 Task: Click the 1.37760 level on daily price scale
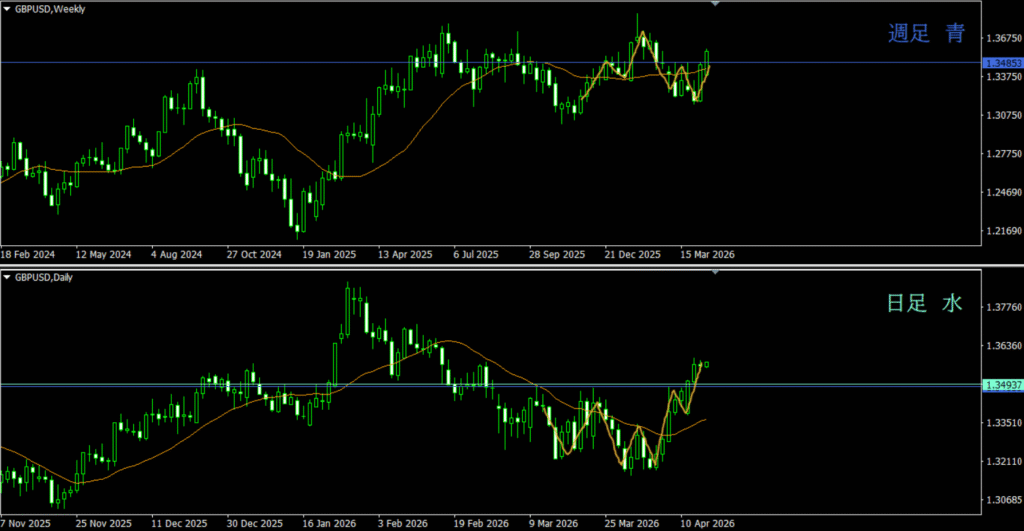1001,309
